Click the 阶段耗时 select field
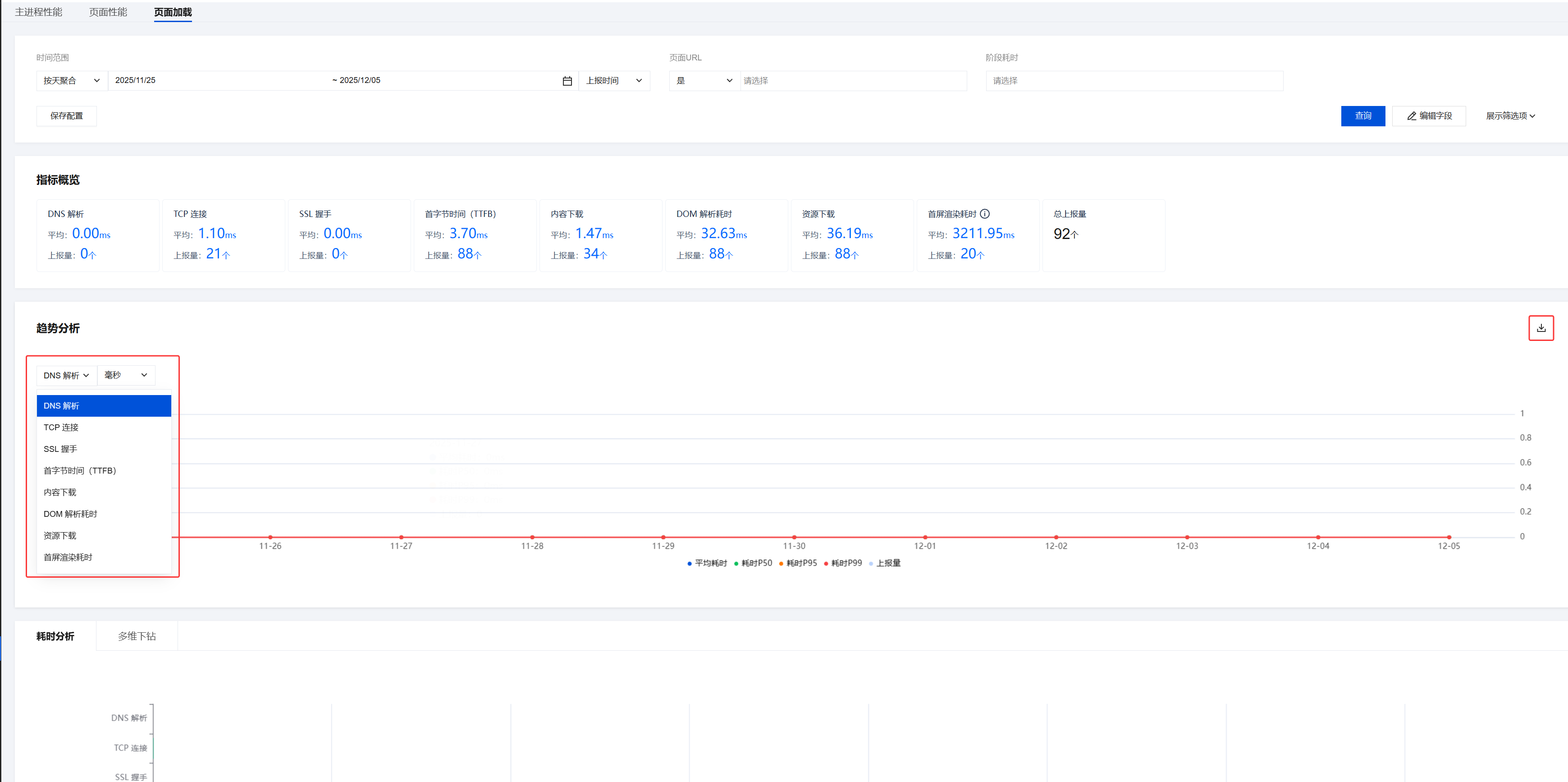The image size is (1568, 782). click(1134, 81)
